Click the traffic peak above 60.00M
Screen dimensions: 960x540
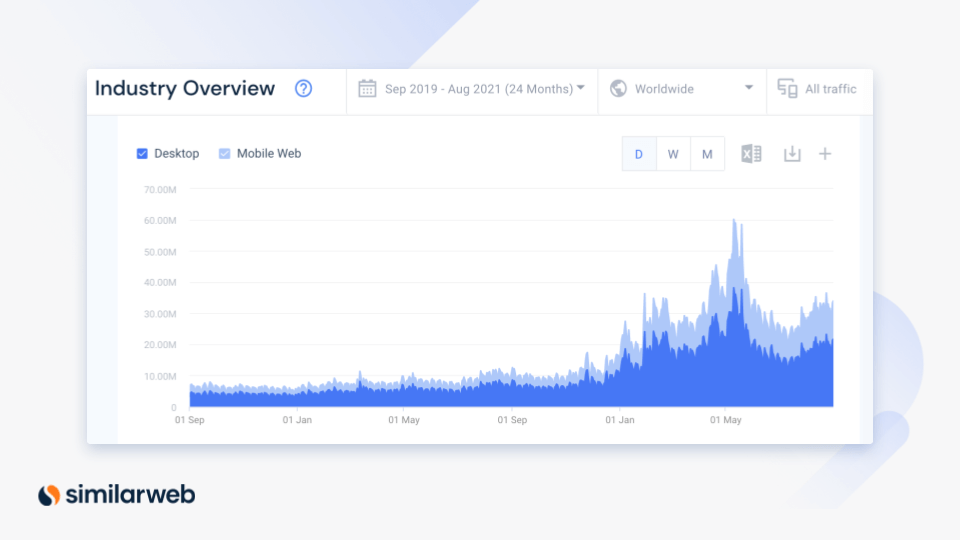point(734,222)
